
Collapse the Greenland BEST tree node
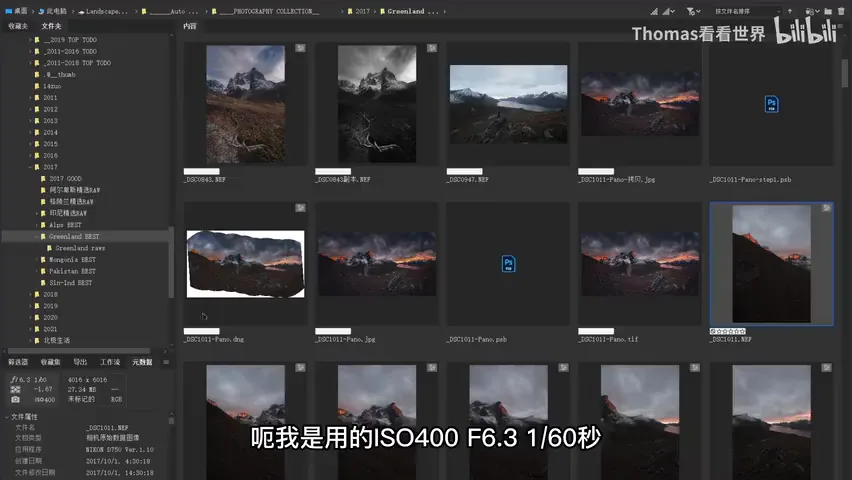[x=36, y=236]
